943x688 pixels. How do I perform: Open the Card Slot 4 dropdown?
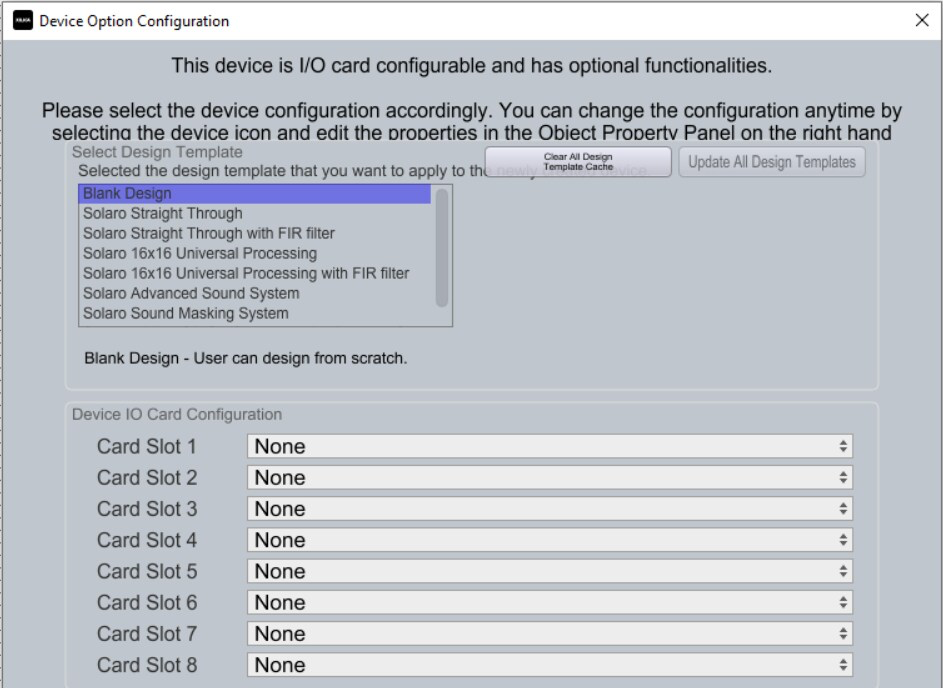click(550, 540)
